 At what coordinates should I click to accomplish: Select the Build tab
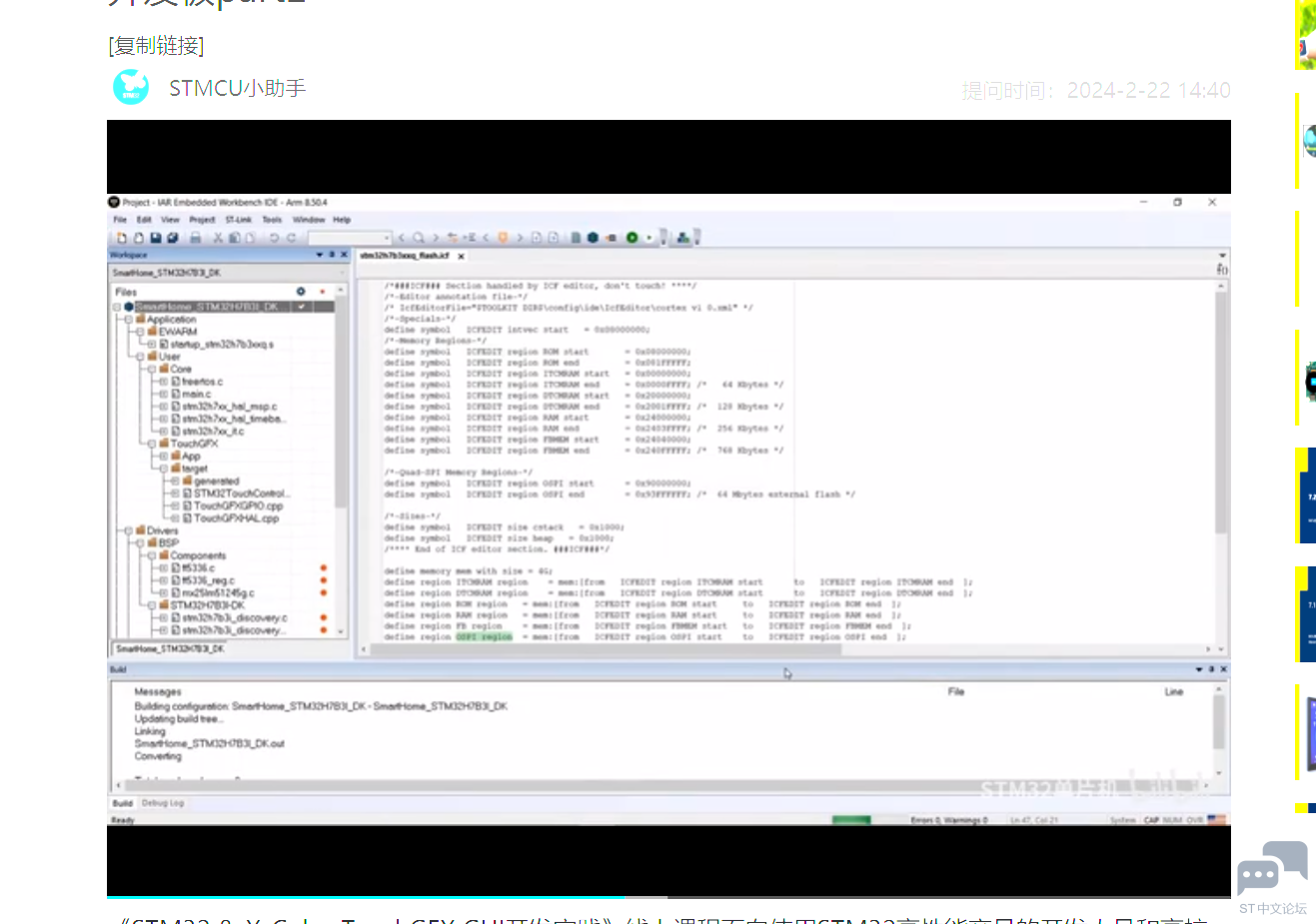click(x=122, y=803)
